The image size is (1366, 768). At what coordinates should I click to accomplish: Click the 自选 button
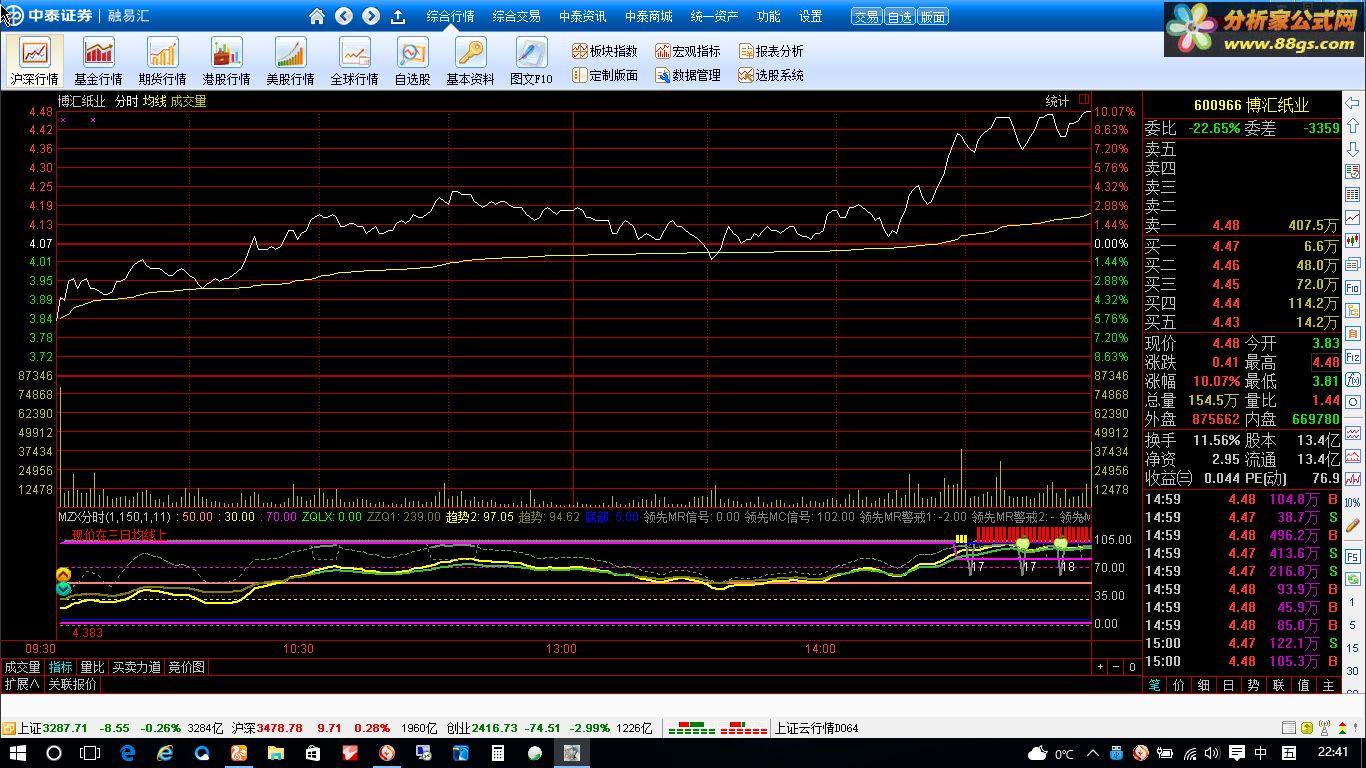tap(899, 17)
